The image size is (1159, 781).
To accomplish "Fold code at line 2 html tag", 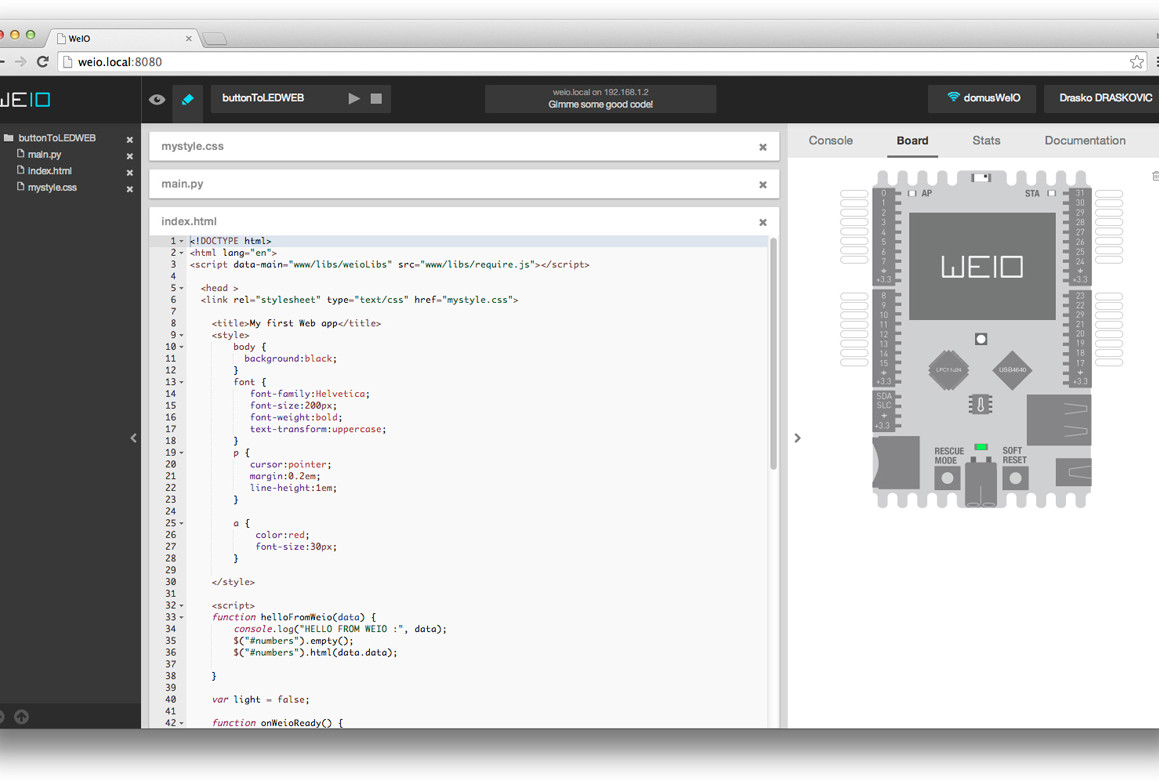I will point(182,253).
